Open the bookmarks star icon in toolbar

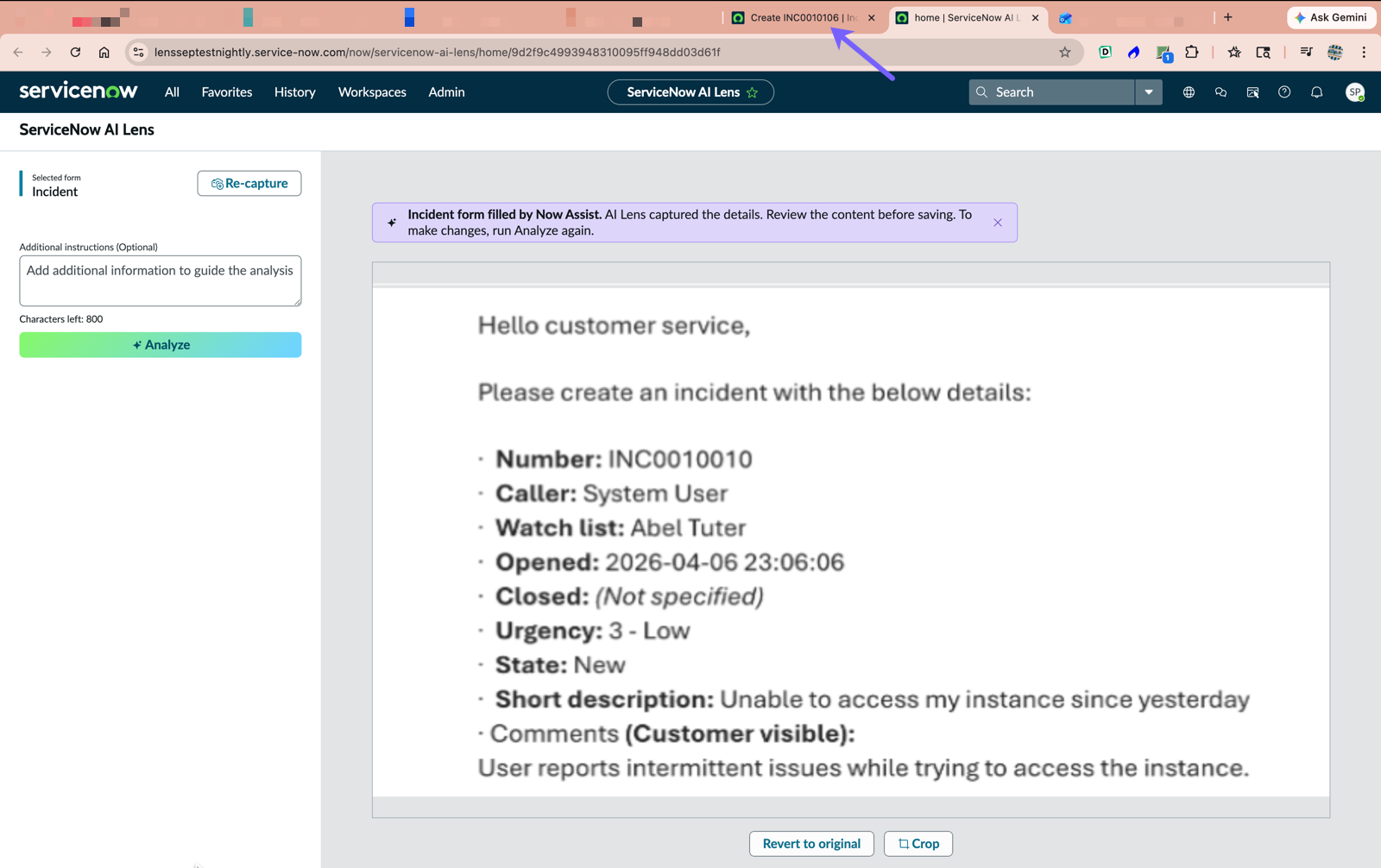point(1234,53)
